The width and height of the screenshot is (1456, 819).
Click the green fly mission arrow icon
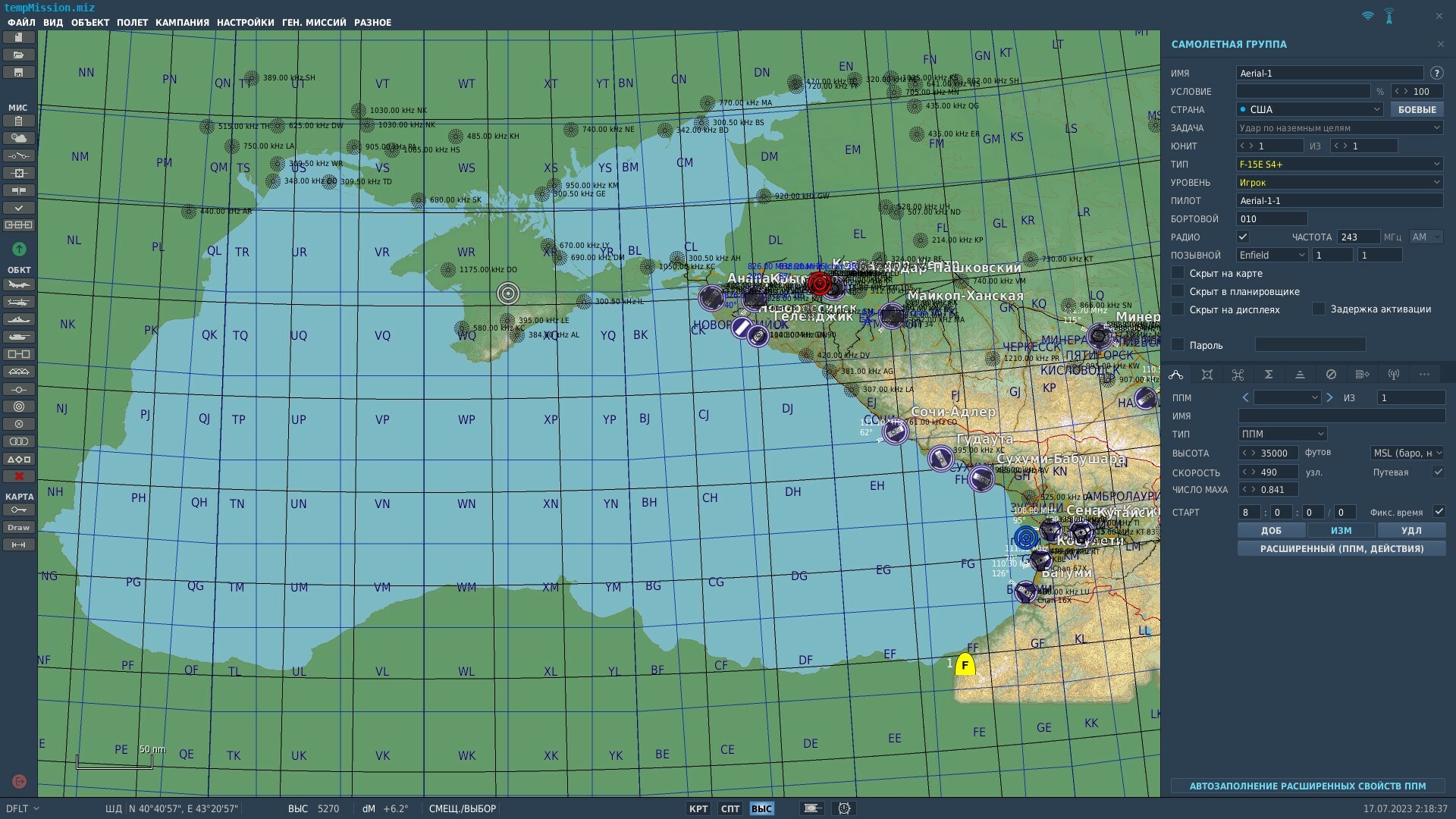point(19,249)
